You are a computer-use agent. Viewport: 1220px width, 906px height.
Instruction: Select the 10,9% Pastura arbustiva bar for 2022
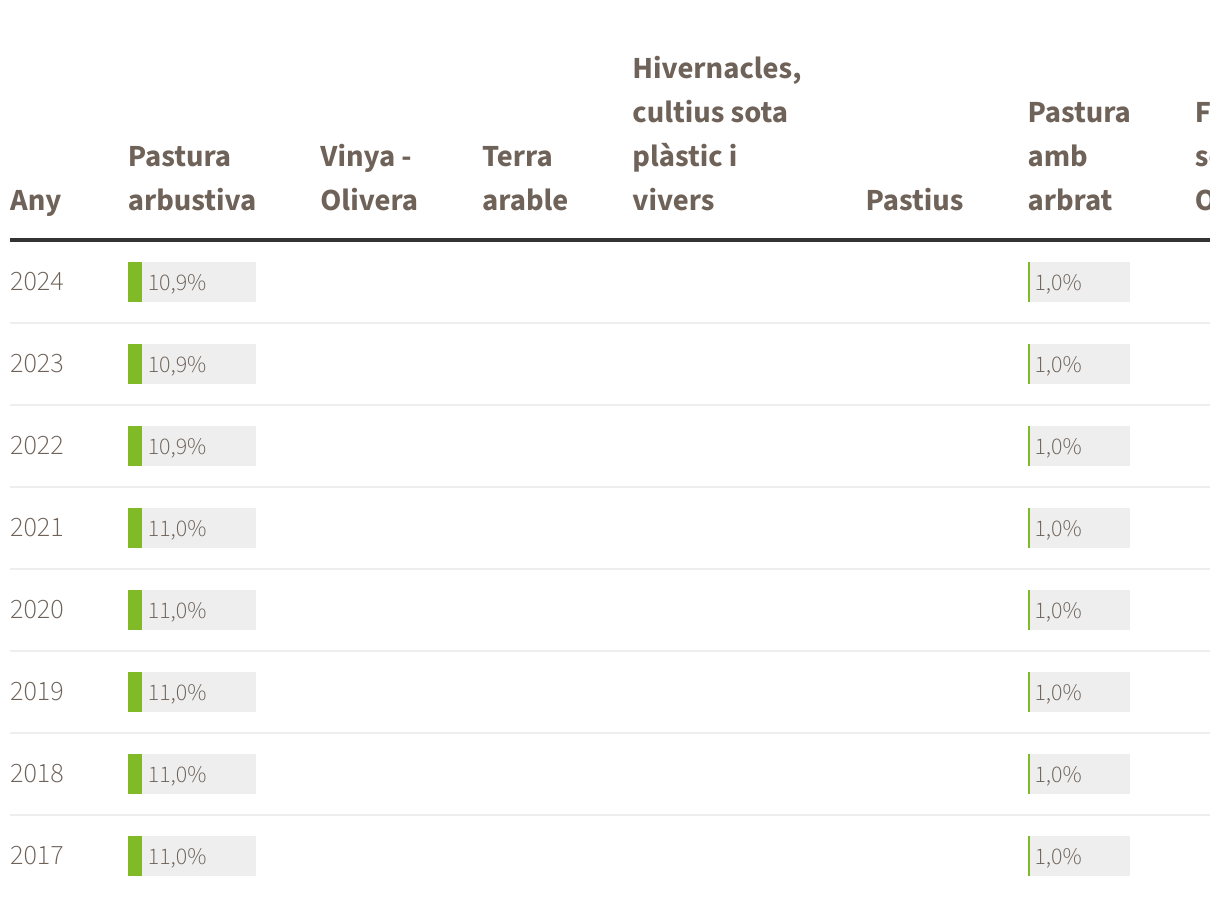pos(192,446)
